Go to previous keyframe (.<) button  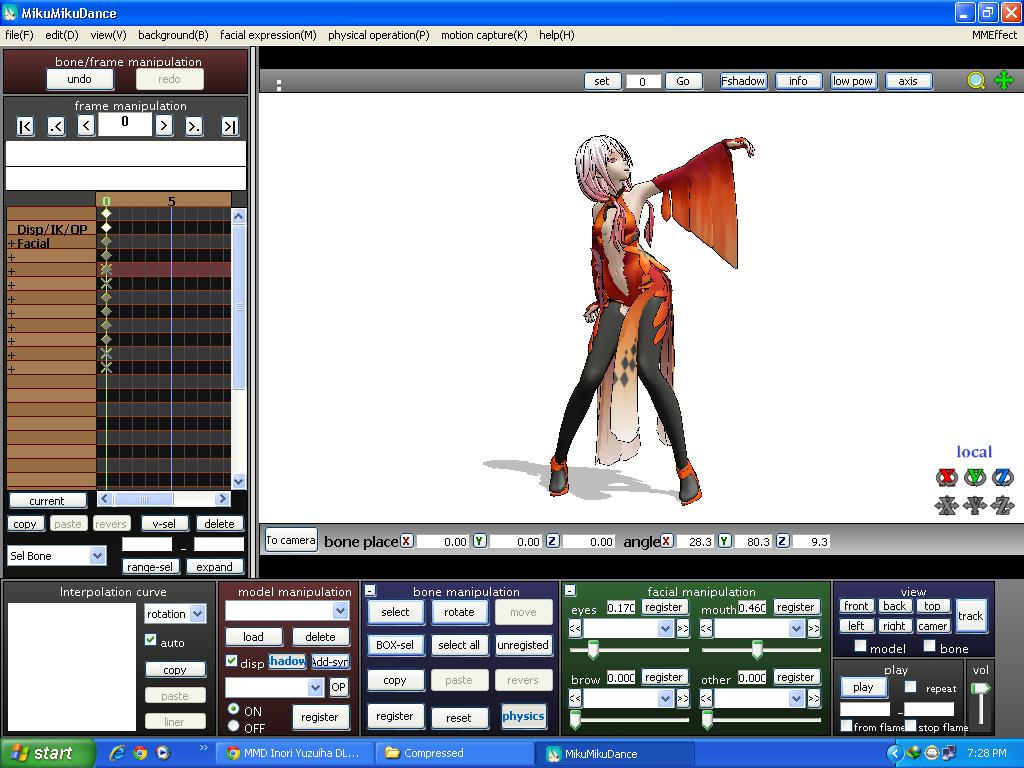[56, 126]
